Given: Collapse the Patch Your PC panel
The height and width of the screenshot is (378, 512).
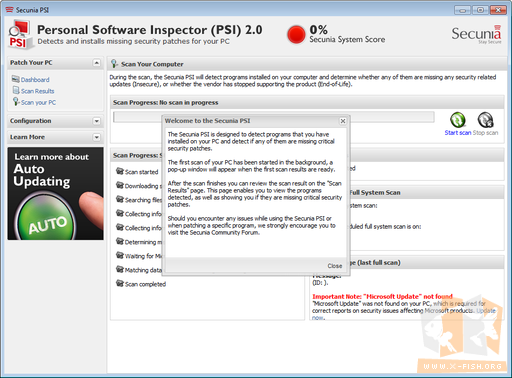Looking at the screenshot, I should tap(96, 63).
